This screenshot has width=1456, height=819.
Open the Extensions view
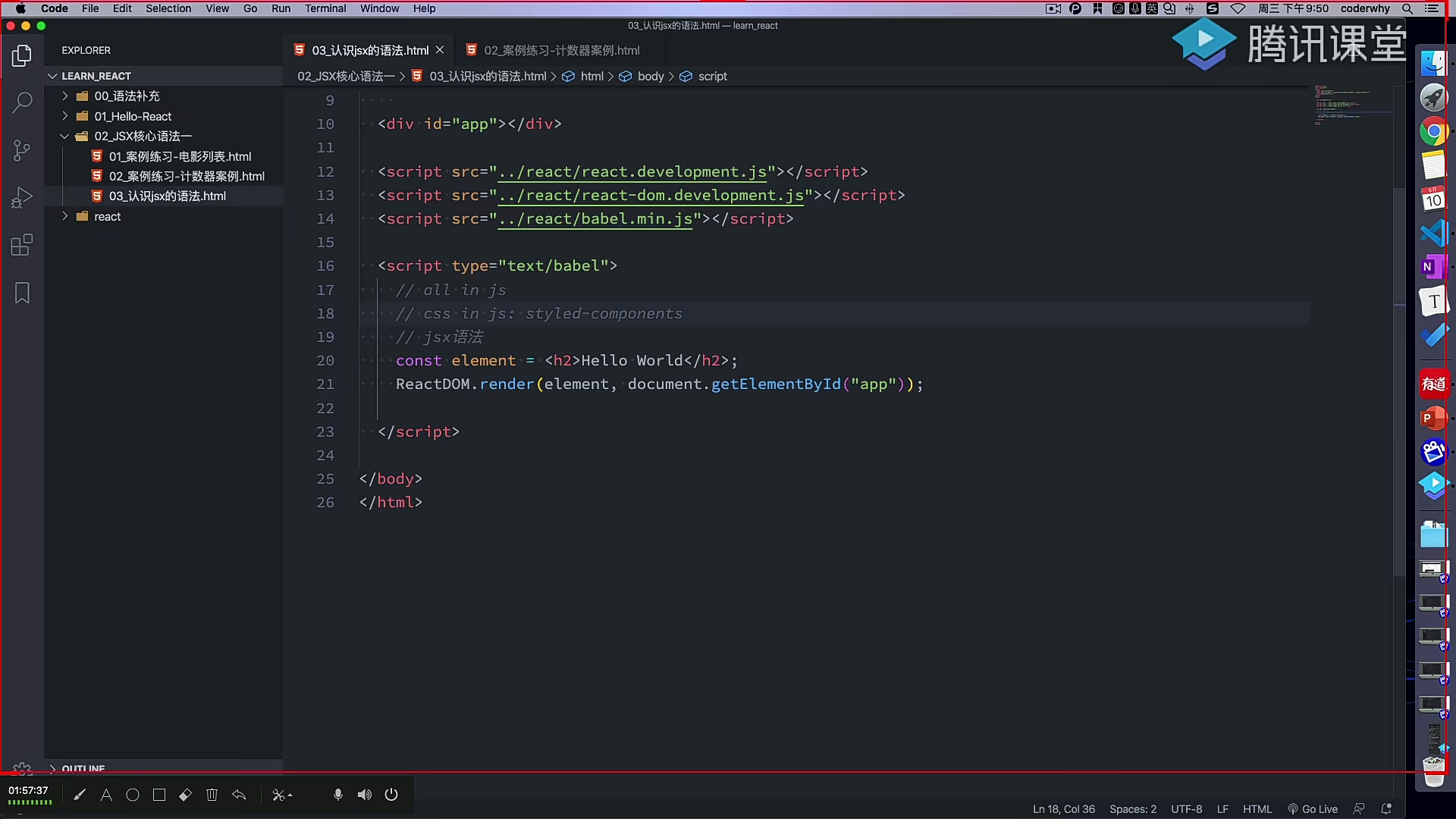[x=22, y=245]
